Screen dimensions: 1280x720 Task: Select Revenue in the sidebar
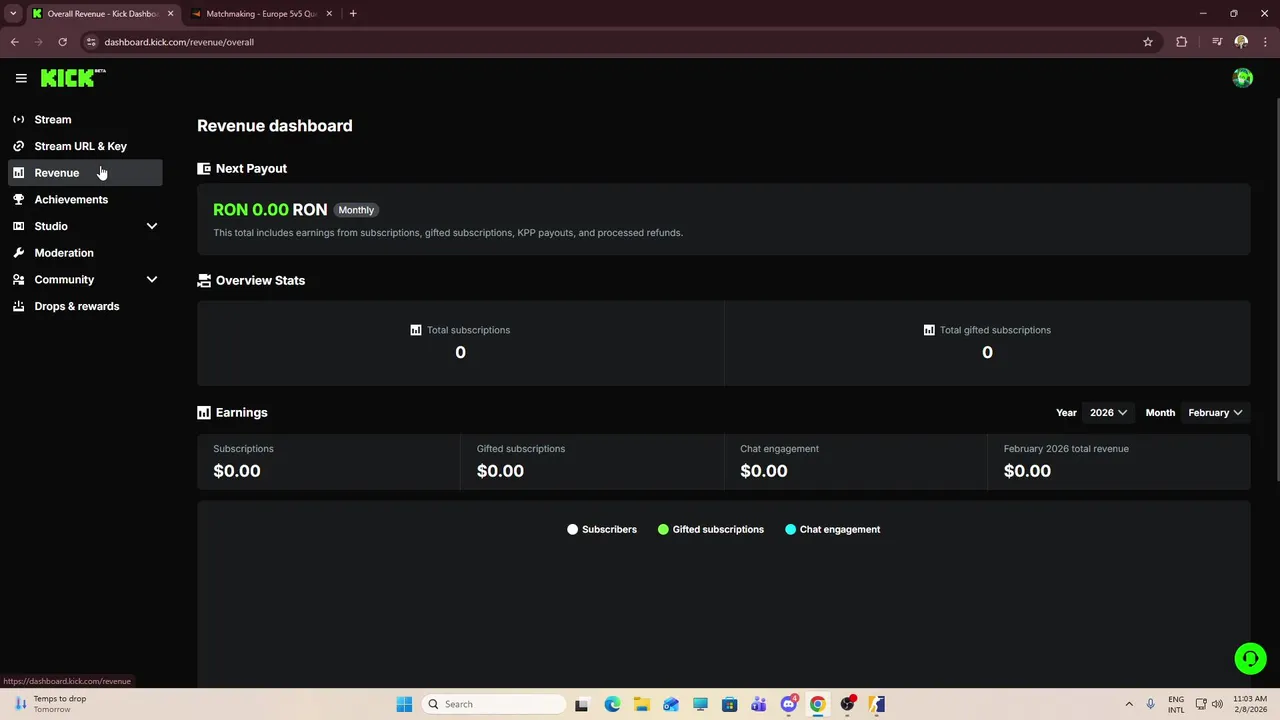click(85, 173)
